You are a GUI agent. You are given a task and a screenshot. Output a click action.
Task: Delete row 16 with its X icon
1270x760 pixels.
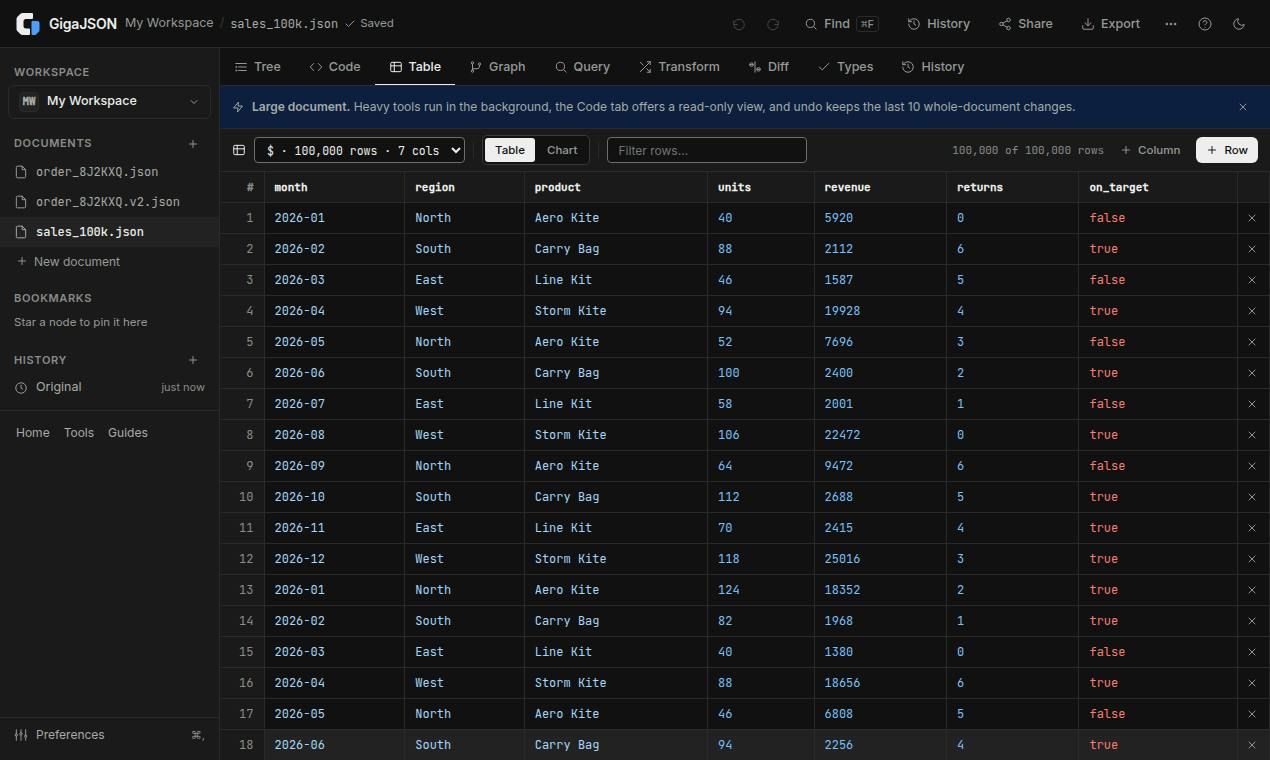coord(1252,683)
